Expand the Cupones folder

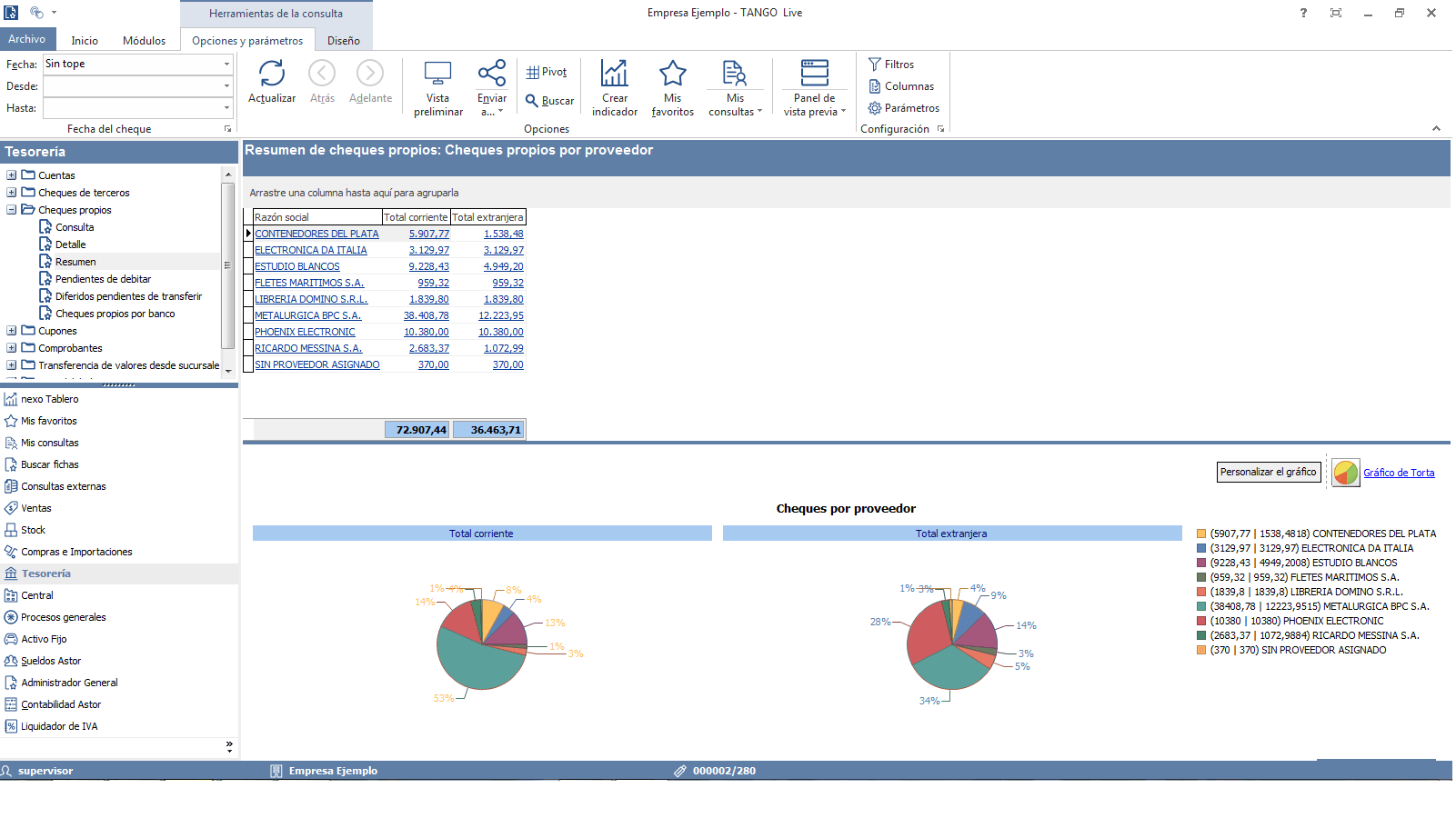[x=11, y=331]
